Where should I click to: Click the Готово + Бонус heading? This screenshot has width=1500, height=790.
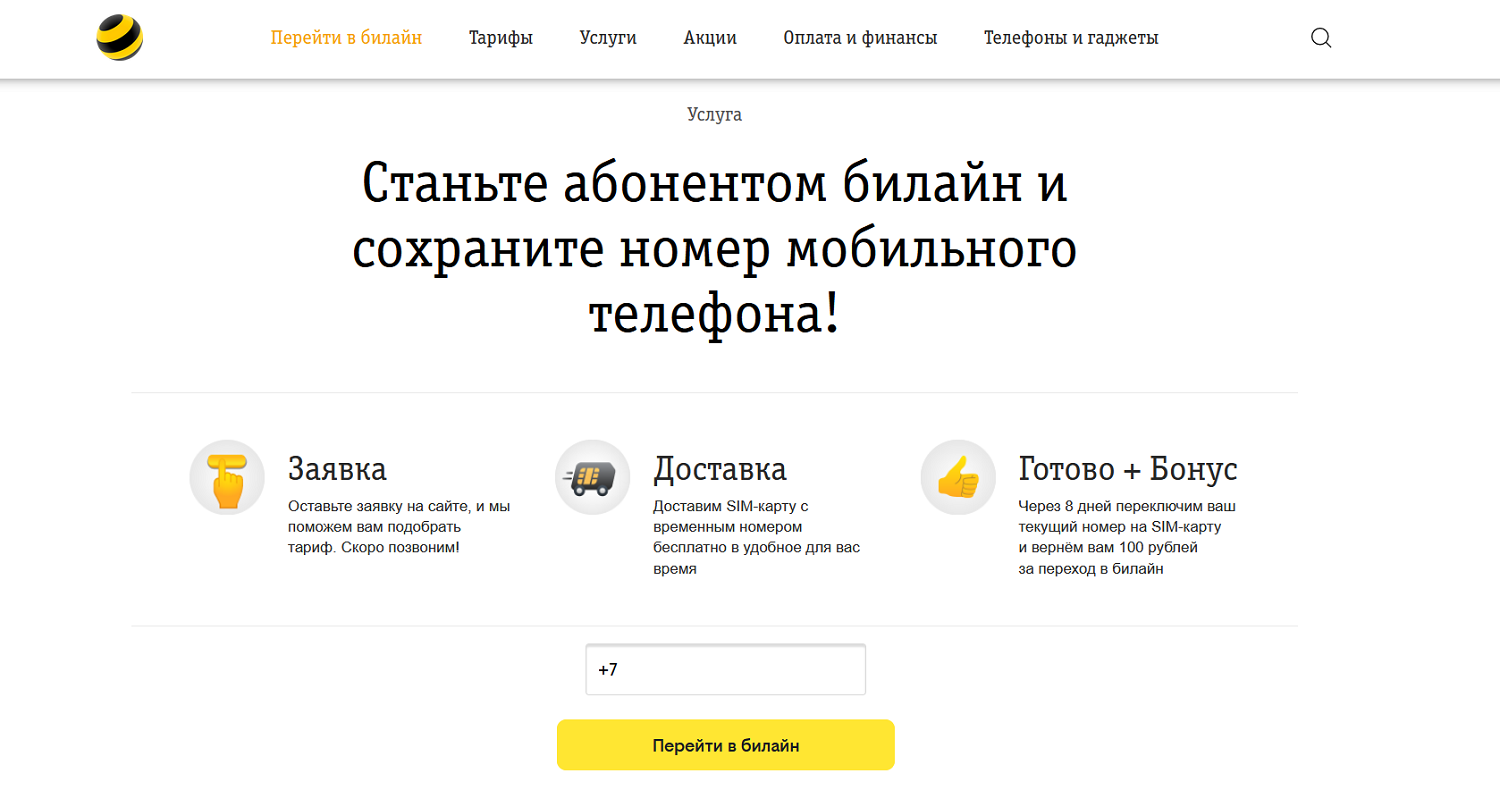click(x=1128, y=468)
